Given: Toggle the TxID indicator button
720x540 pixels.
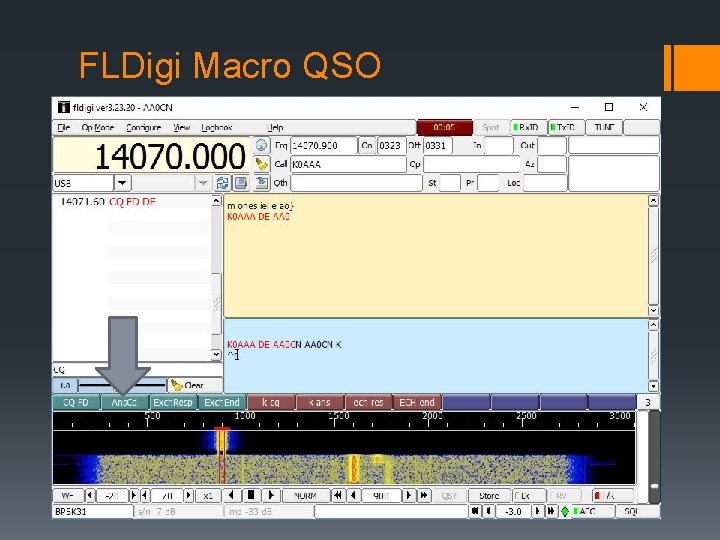Looking at the screenshot, I should (566, 127).
